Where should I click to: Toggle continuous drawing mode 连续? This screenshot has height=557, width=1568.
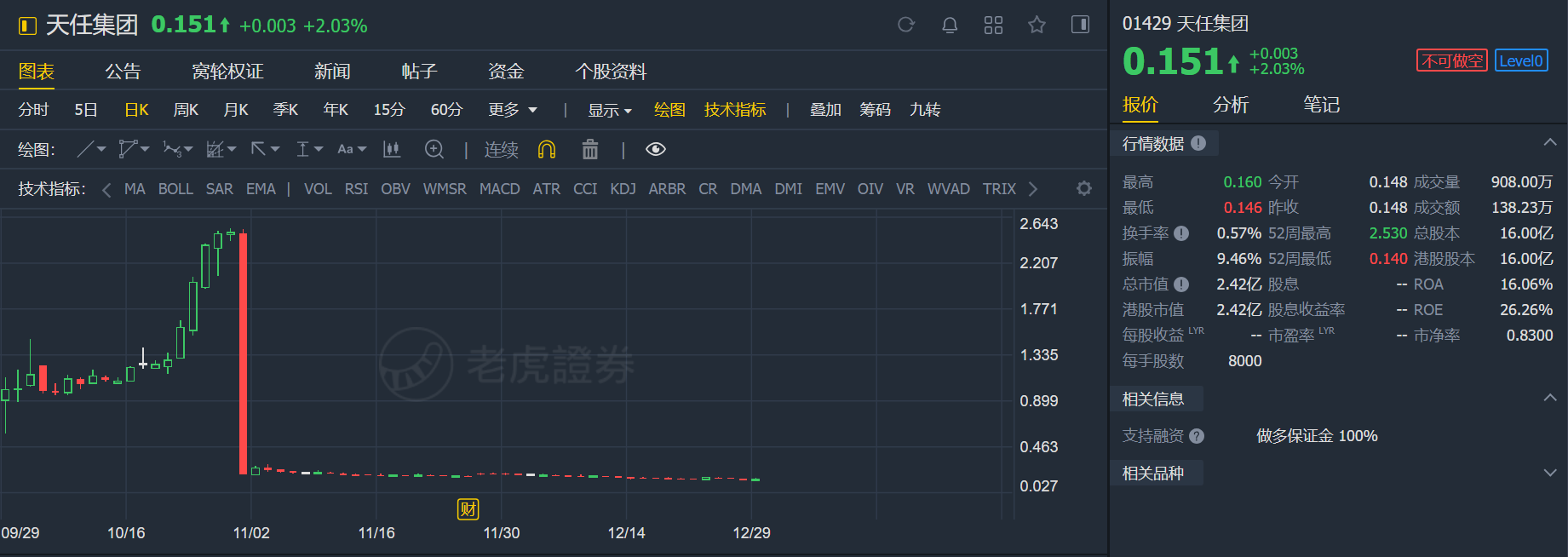point(501,150)
